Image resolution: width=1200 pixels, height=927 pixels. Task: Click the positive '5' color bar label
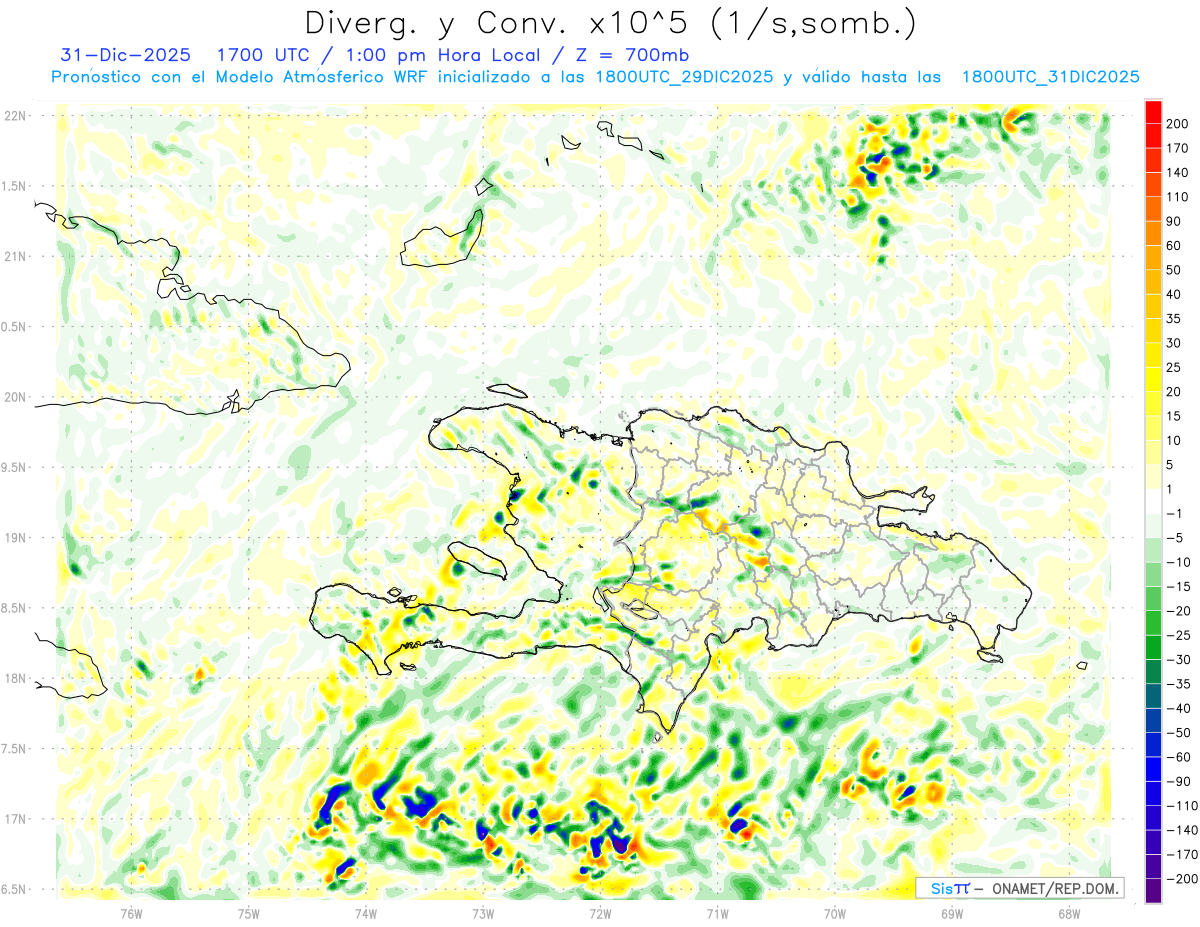tap(1171, 465)
